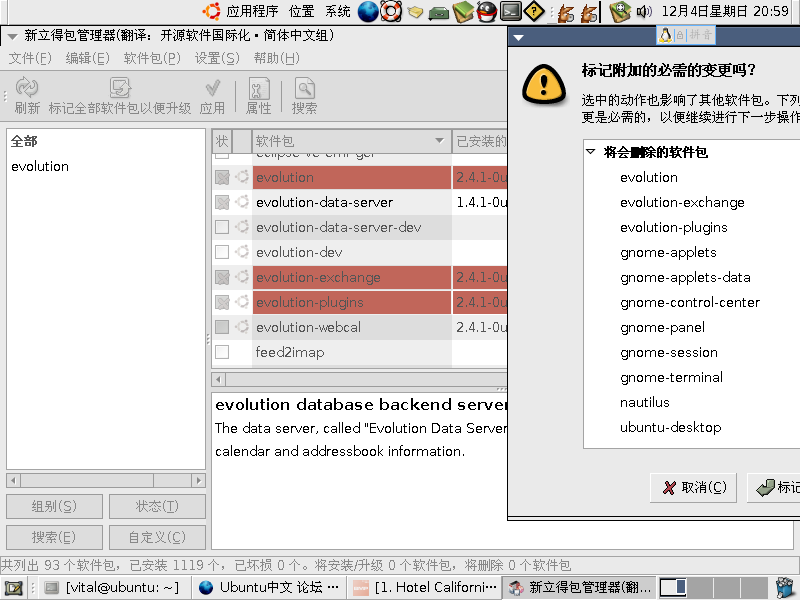
Task: Cancel the dialog with 取消(C)
Action: (x=693, y=488)
